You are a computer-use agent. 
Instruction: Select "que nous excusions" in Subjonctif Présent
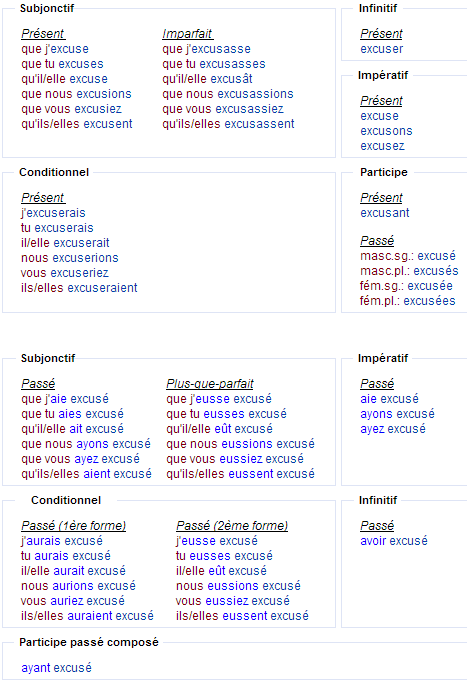76,94
